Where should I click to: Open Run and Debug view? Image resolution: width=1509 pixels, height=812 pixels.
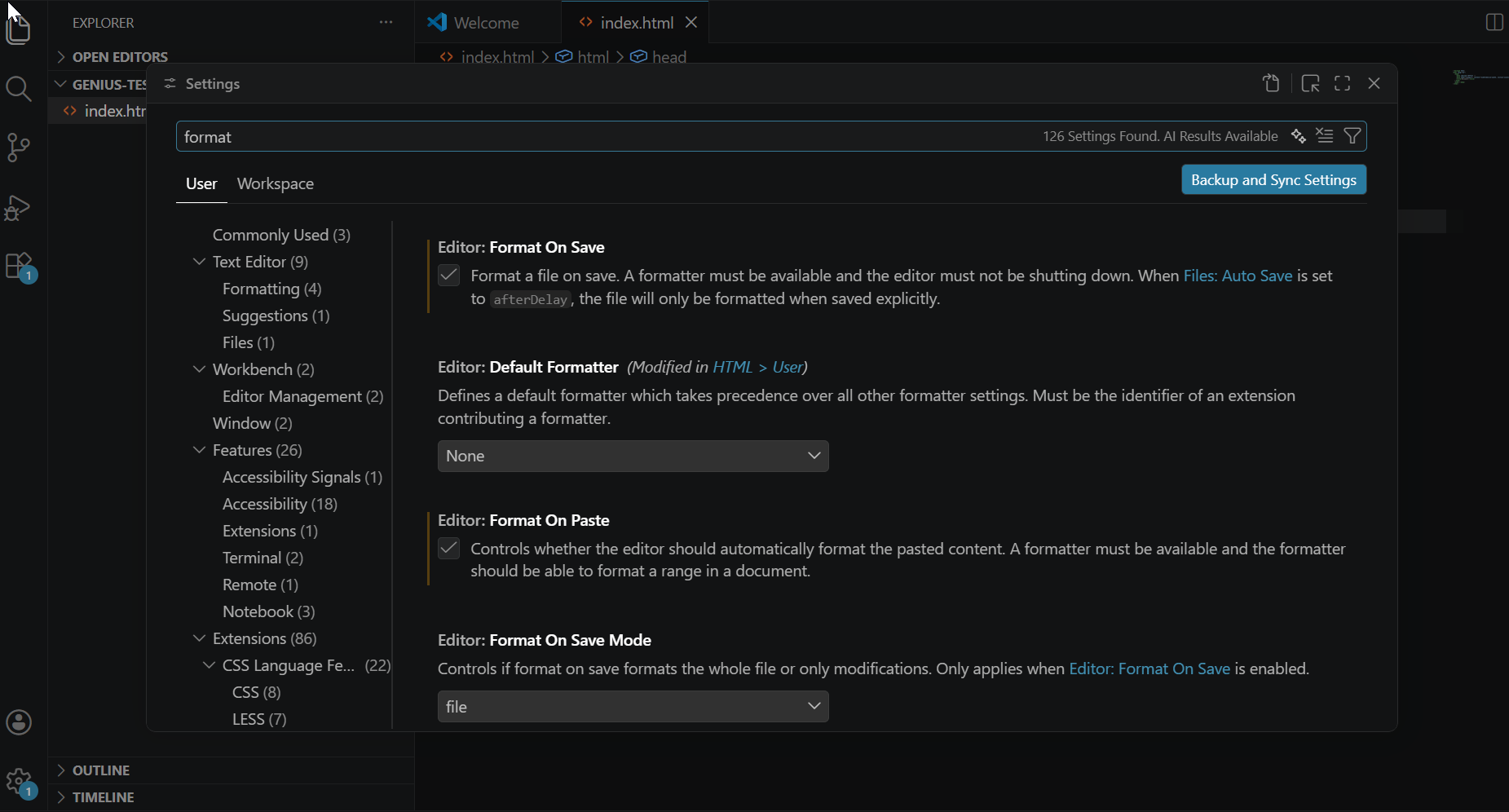[18, 208]
